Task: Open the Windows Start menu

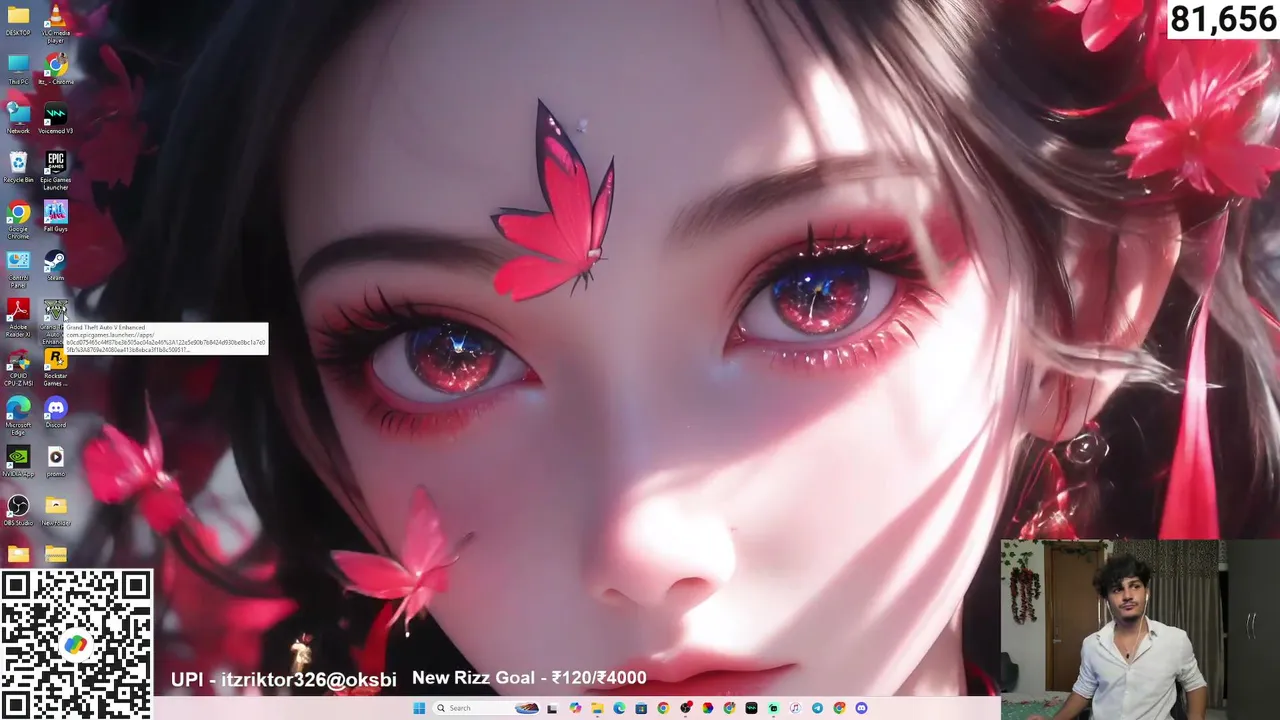Action: (419, 708)
